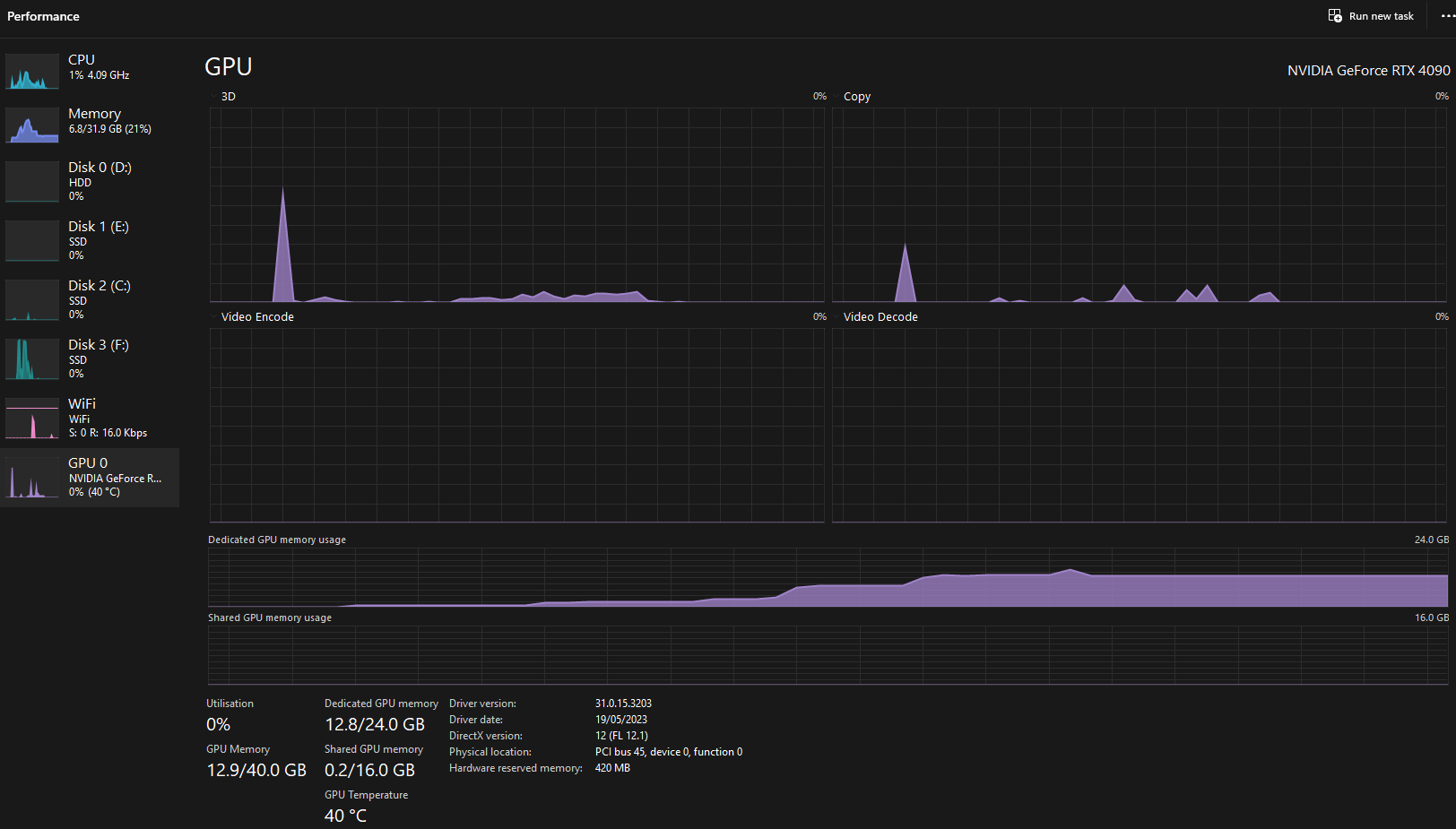Open Disk 2 (C:) performance details
Viewport: 1456px width, 829px height.
pyautogui.click(x=90, y=299)
